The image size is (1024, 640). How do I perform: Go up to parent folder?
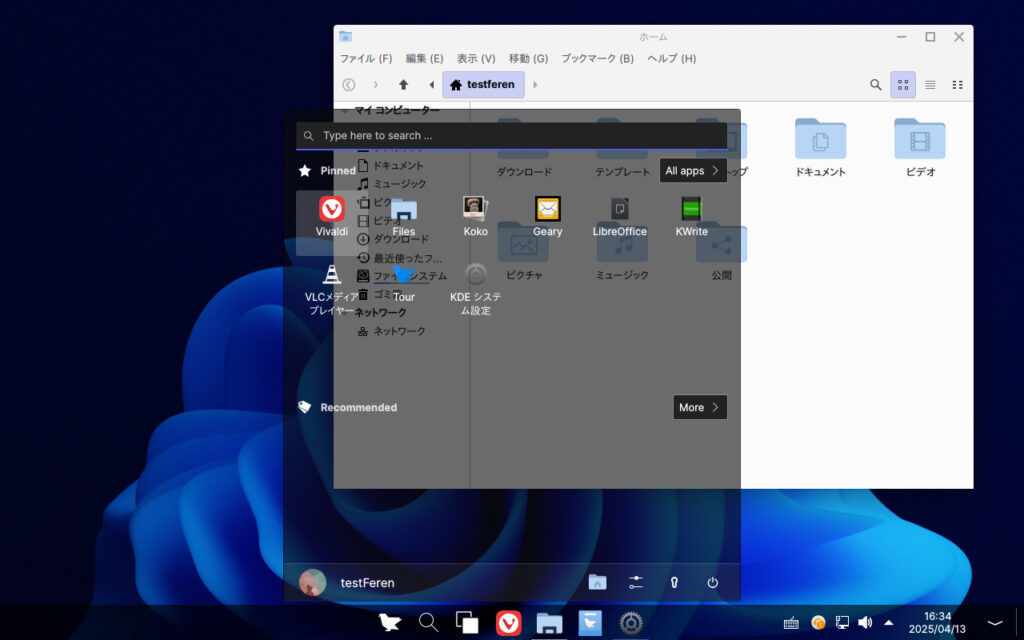[404, 84]
